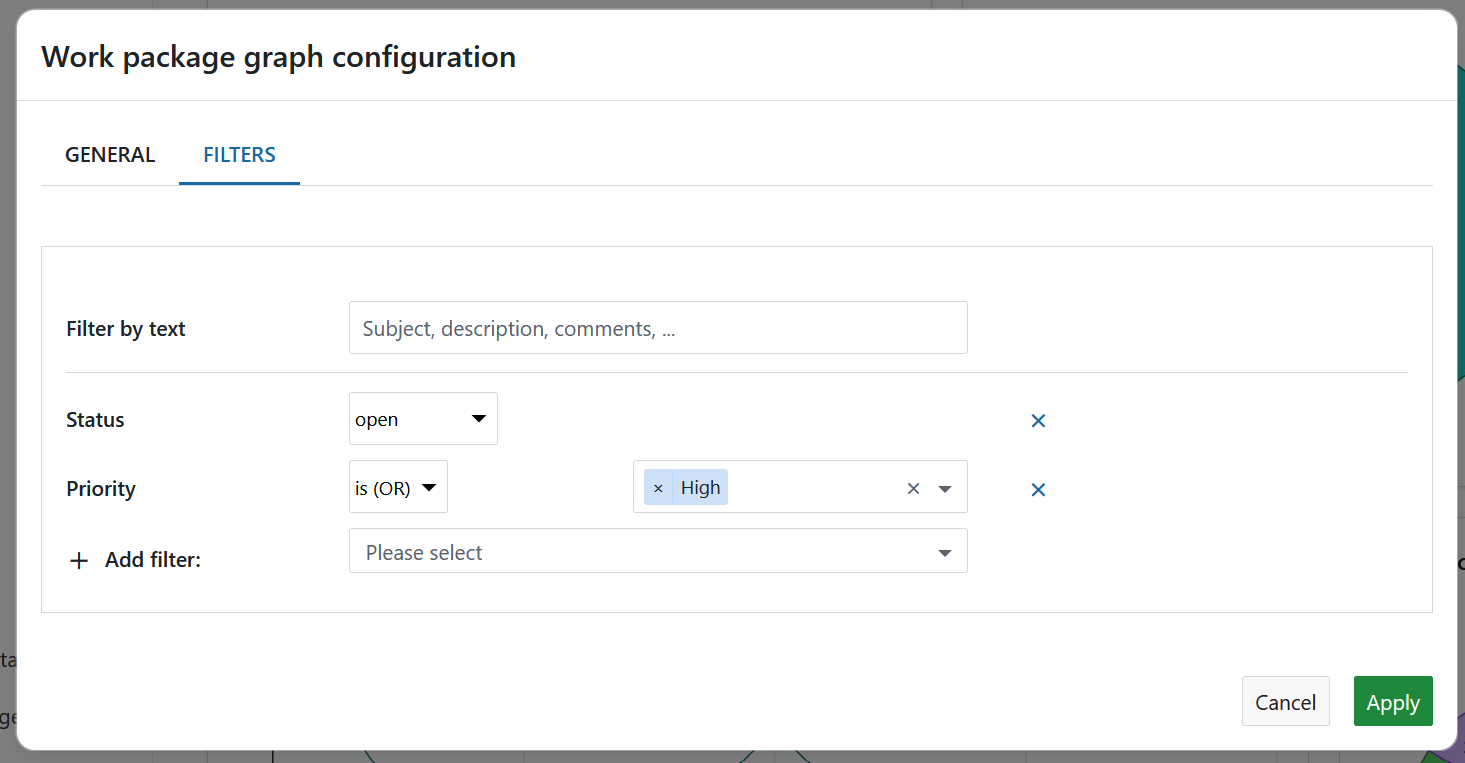The height and width of the screenshot is (763, 1465).
Task: Toggle the Status filter to closed
Action: coord(423,419)
